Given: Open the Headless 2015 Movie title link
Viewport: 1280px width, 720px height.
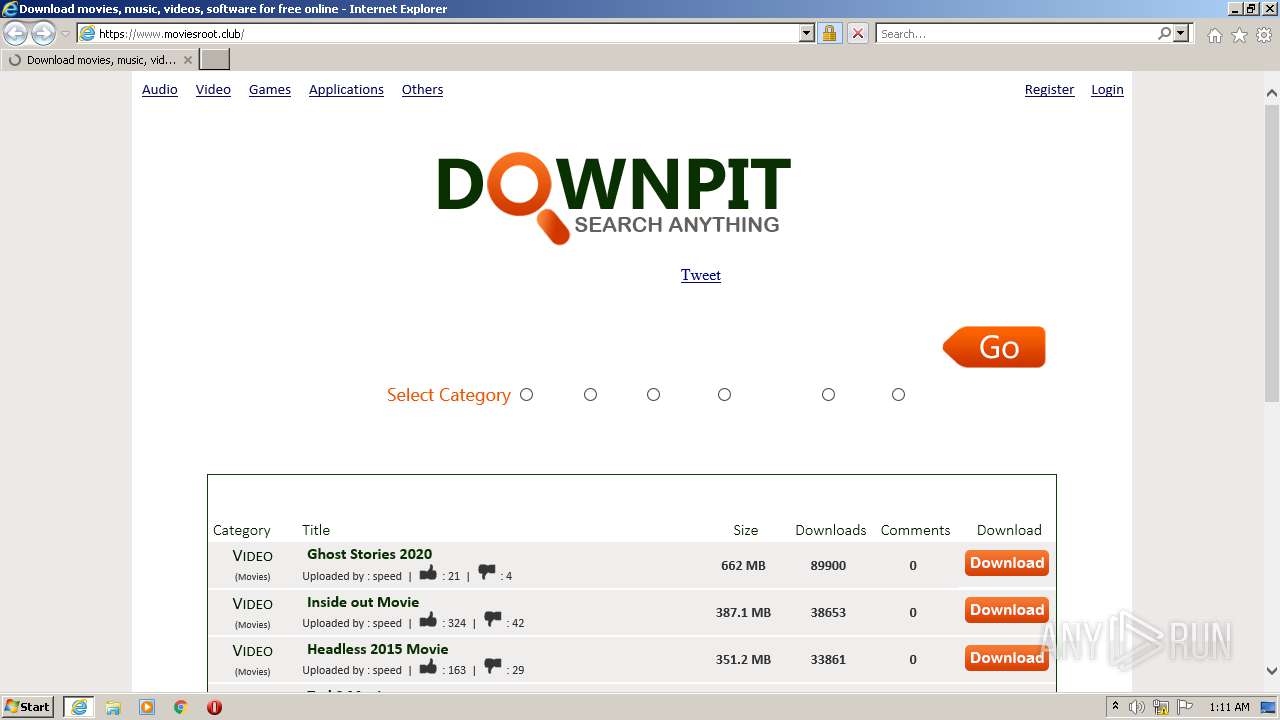Looking at the screenshot, I should click(x=377, y=649).
